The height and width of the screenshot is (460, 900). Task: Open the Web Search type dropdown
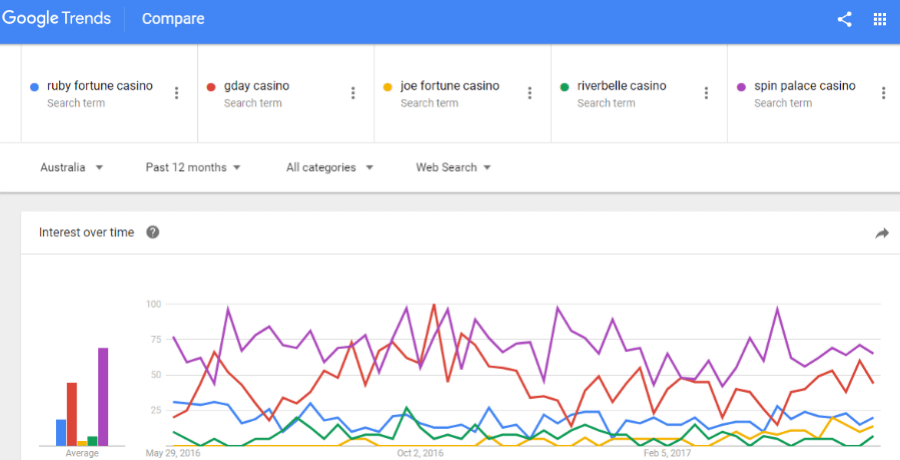coord(453,167)
